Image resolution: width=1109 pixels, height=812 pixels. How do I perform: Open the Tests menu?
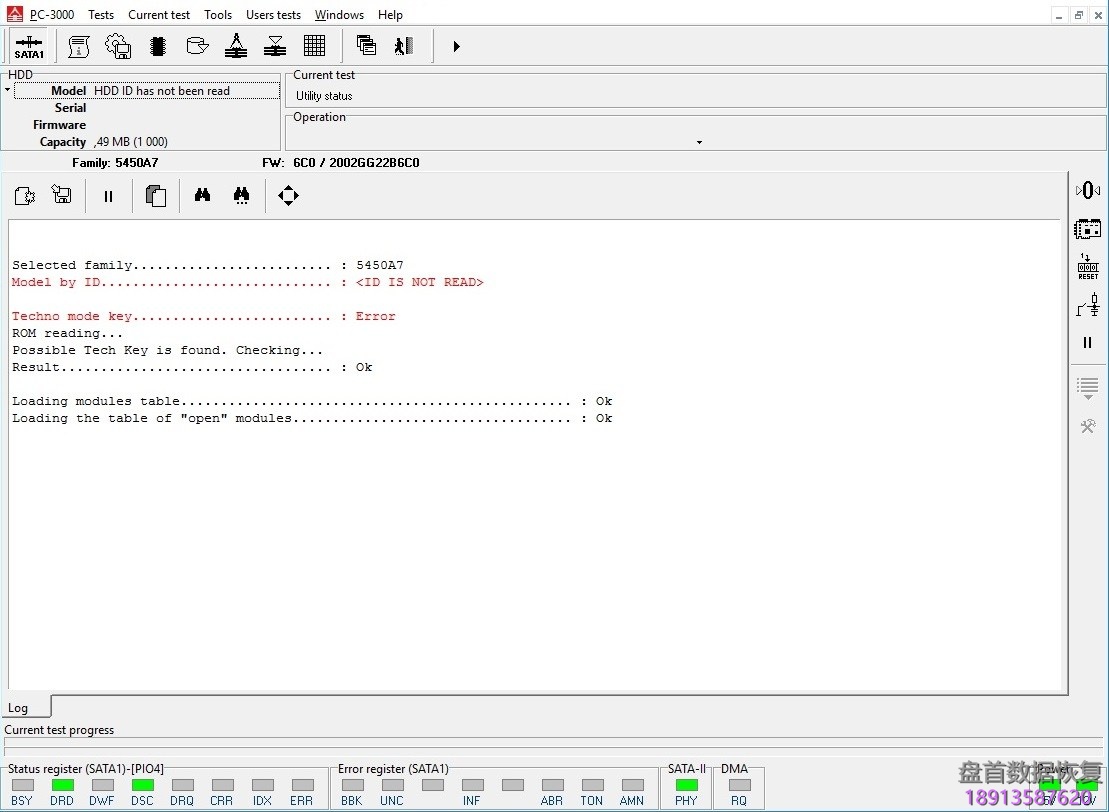[101, 15]
